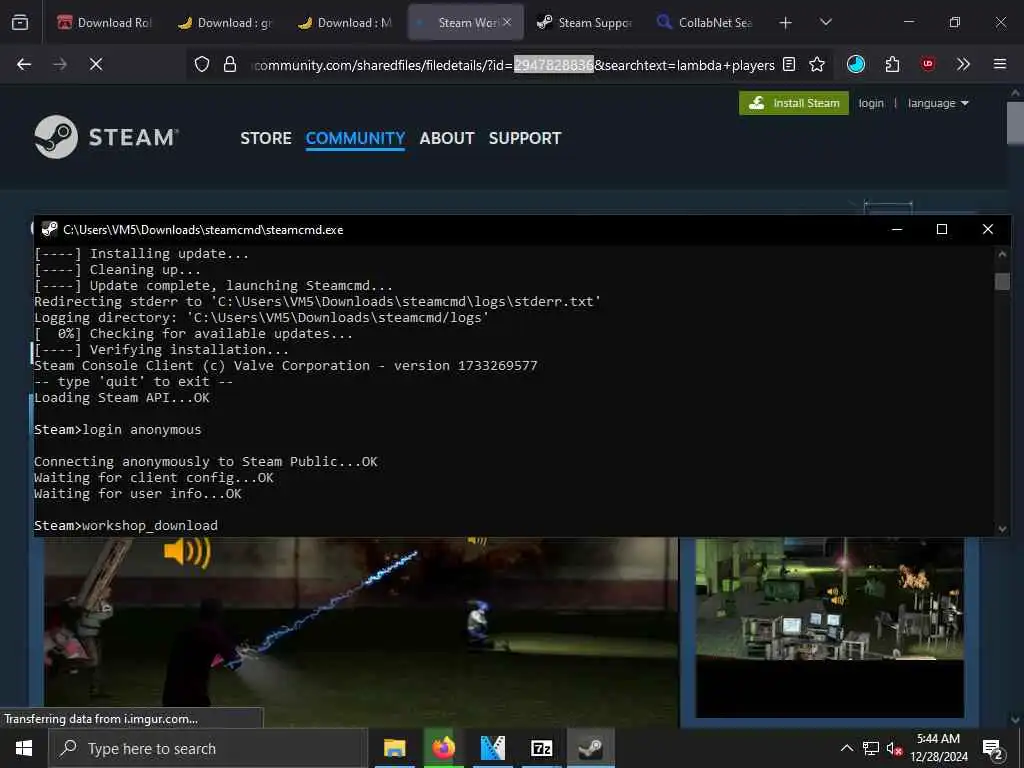
Task: Open File Explorer from taskbar
Action: [394, 748]
